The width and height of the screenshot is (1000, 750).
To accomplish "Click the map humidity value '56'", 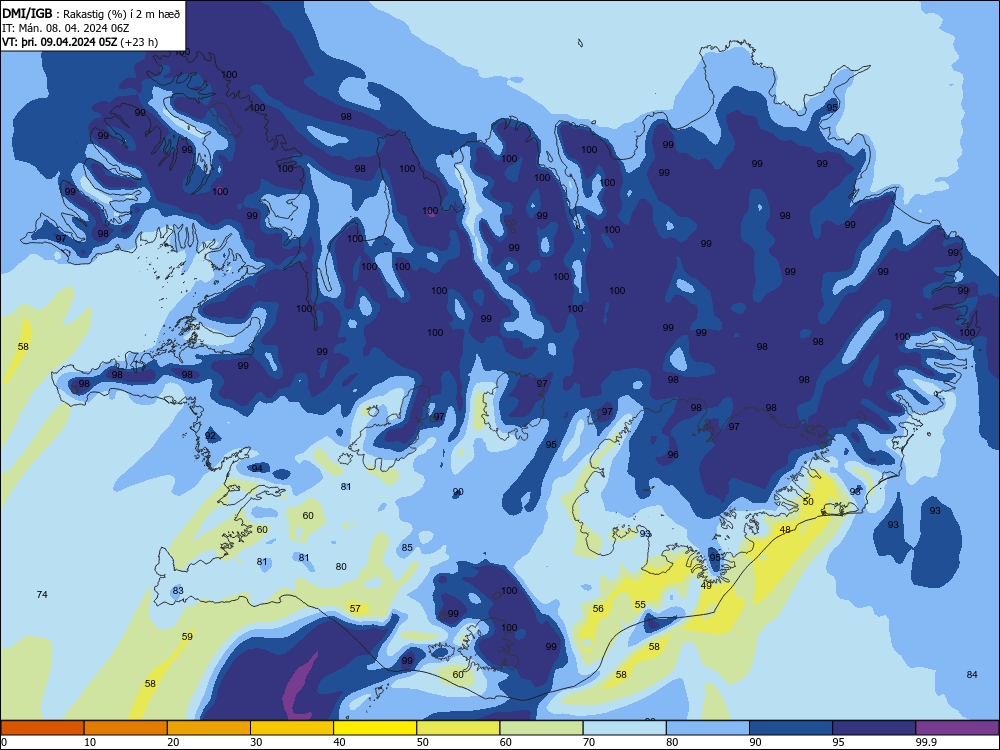I will tap(598, 608).
